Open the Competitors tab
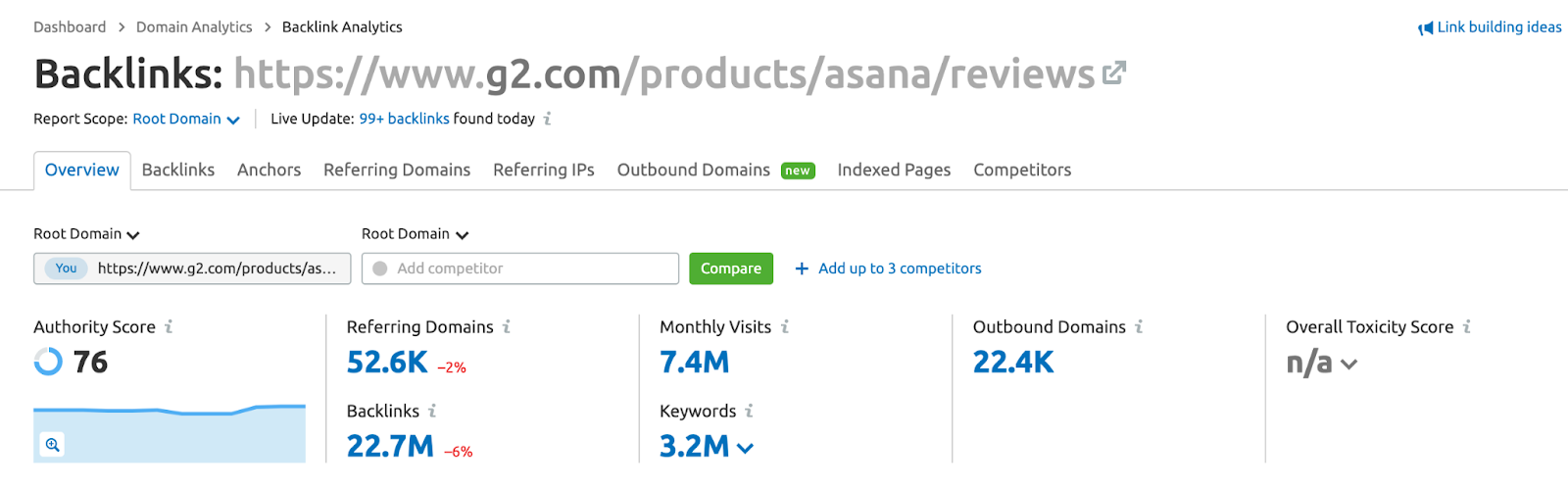Image resolution: width=1568 pixels, height=490 pixels. click(1022, 171)
